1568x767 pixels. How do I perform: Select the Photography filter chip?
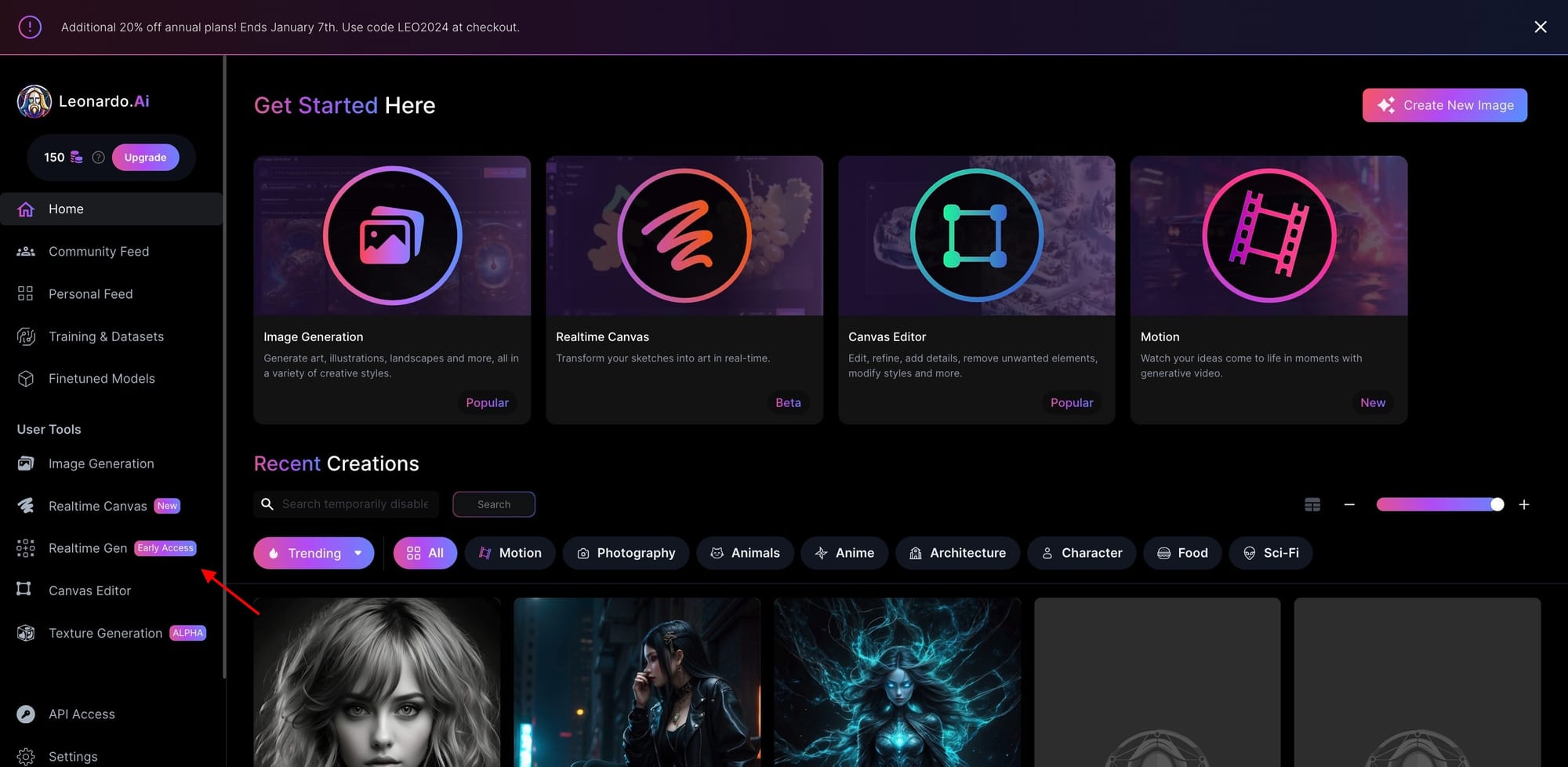(626, 553)
